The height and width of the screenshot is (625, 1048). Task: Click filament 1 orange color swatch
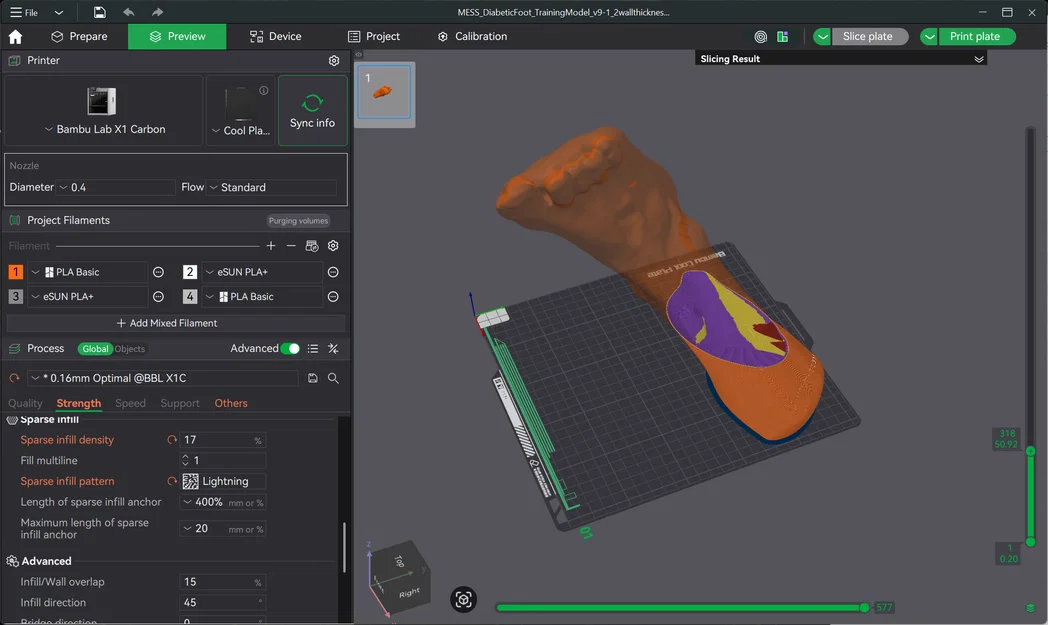15,272
